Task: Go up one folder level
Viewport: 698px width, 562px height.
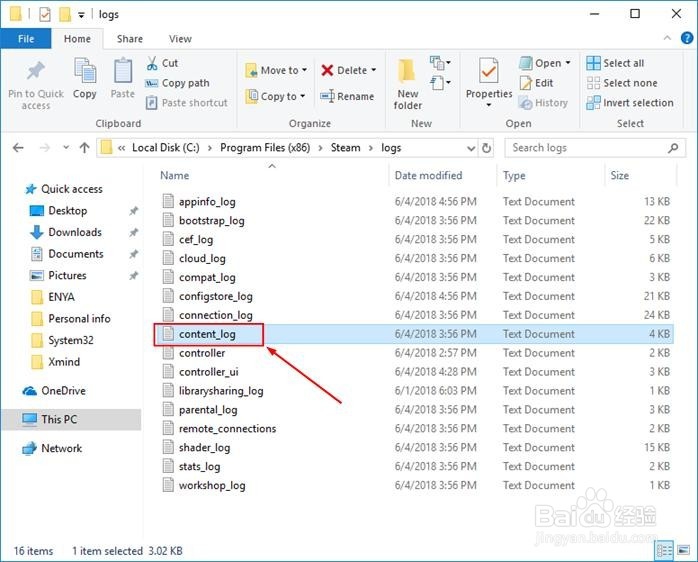Action: (x=85, y=148)
